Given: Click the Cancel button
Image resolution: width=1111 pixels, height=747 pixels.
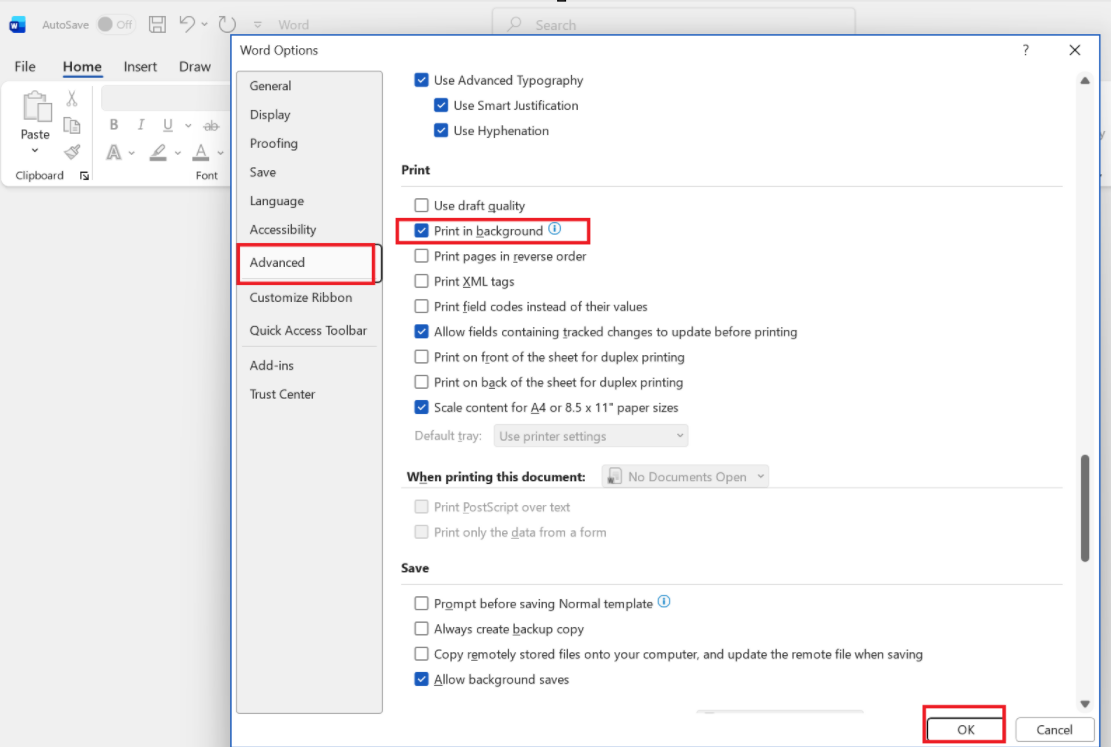Looking at the screenshot, I should pos(1054,729).
